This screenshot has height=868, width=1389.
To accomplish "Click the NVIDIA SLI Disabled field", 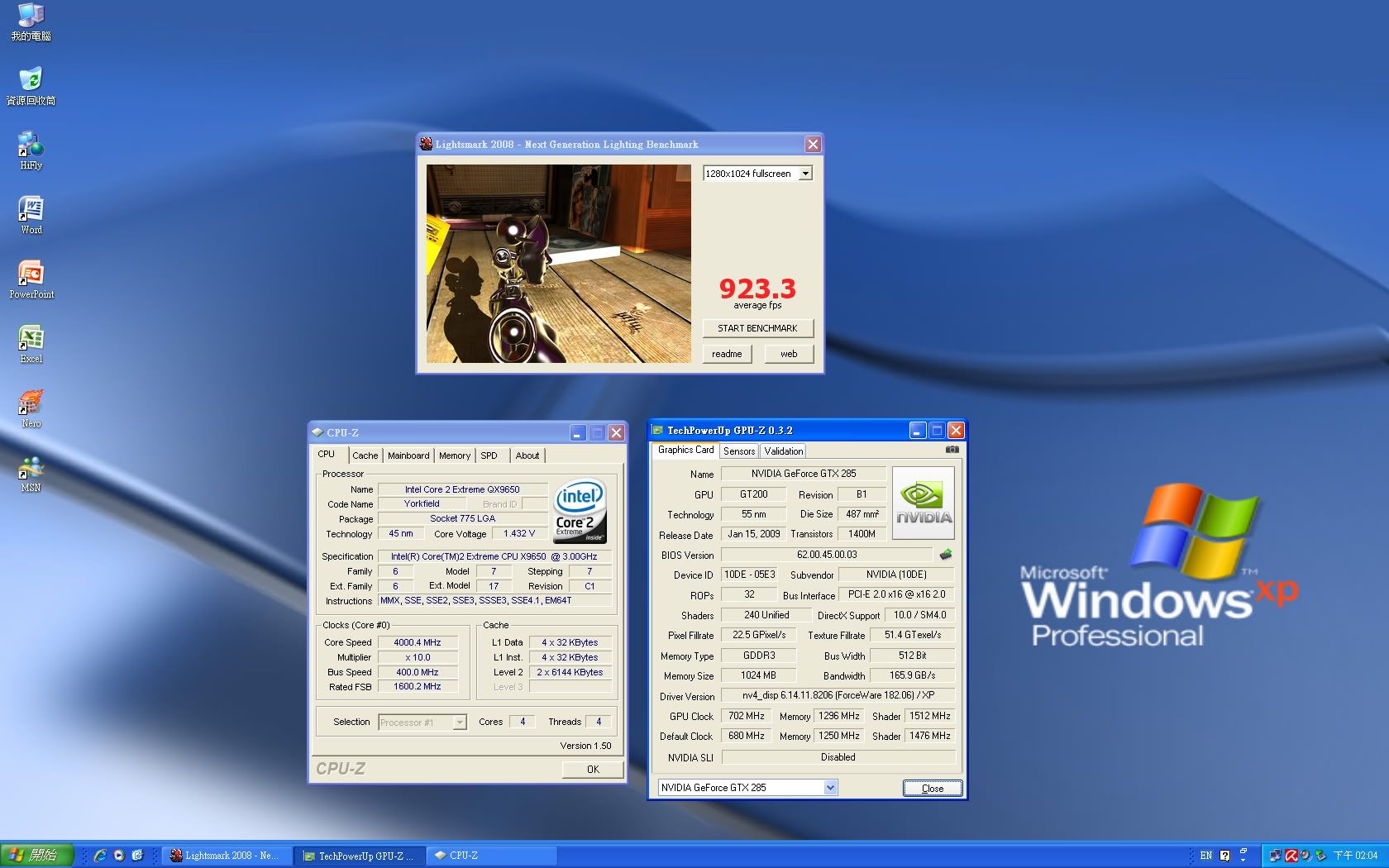I will pyautogui.click(x=838, y=757).
